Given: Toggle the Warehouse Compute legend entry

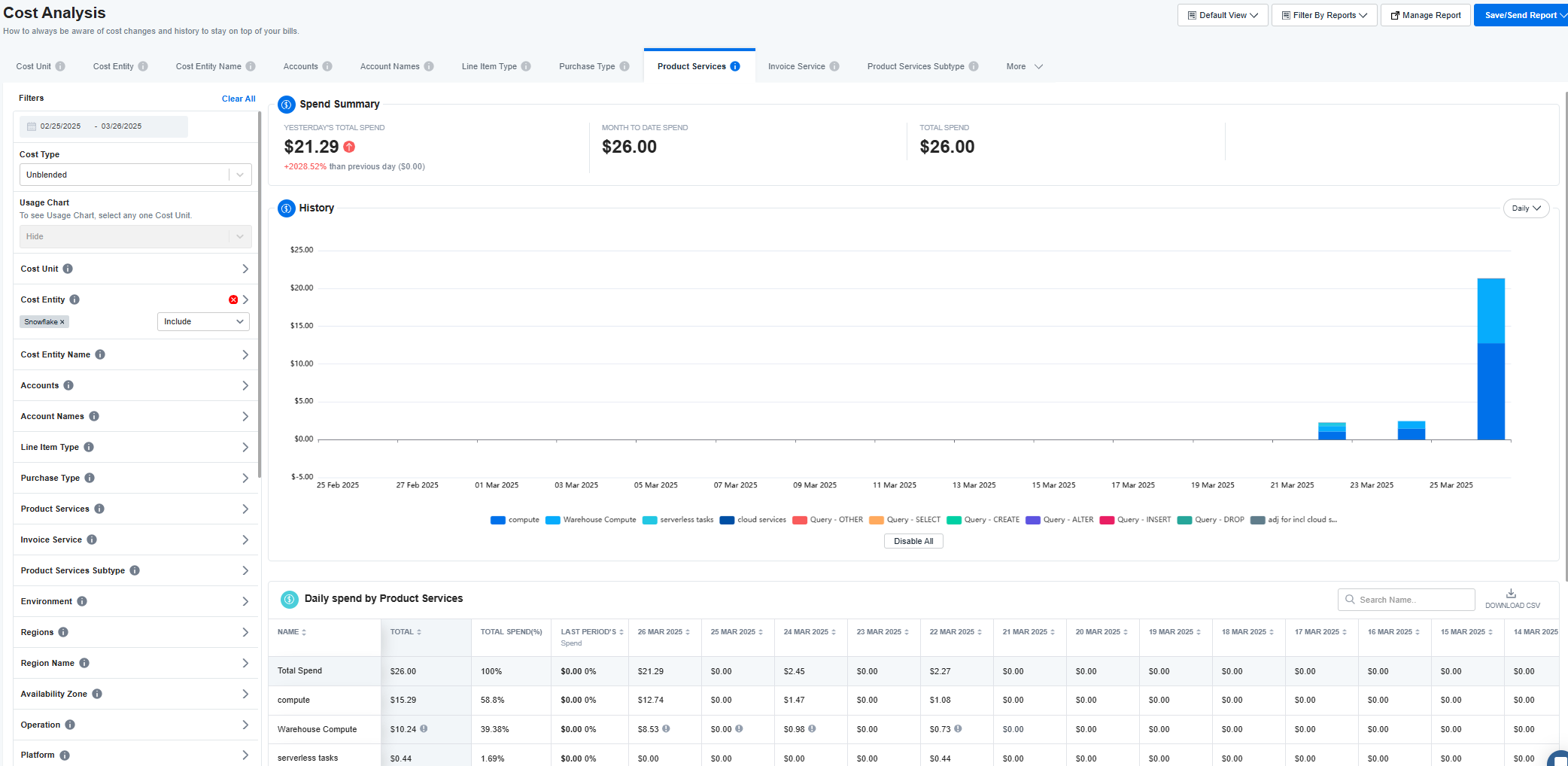Looking at the screenshot, I should (x=591, y=520).
